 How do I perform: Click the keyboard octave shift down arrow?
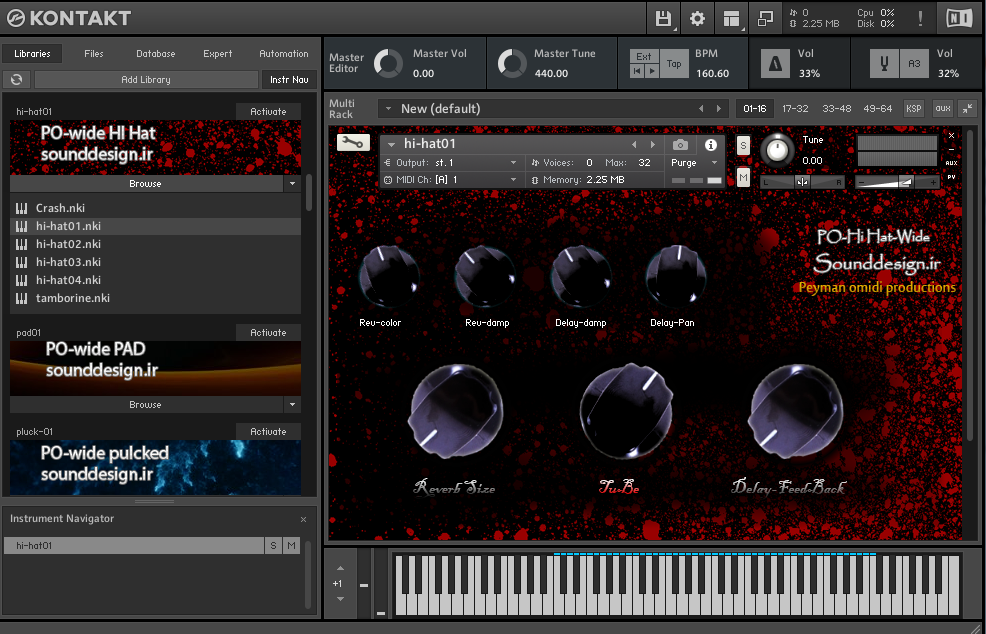(x=340, y=599)
